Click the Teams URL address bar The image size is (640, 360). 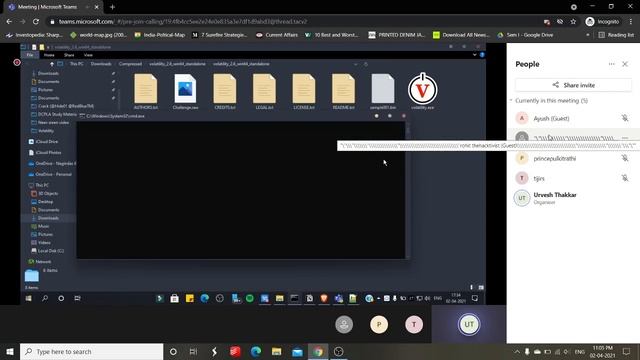(294, 22)
